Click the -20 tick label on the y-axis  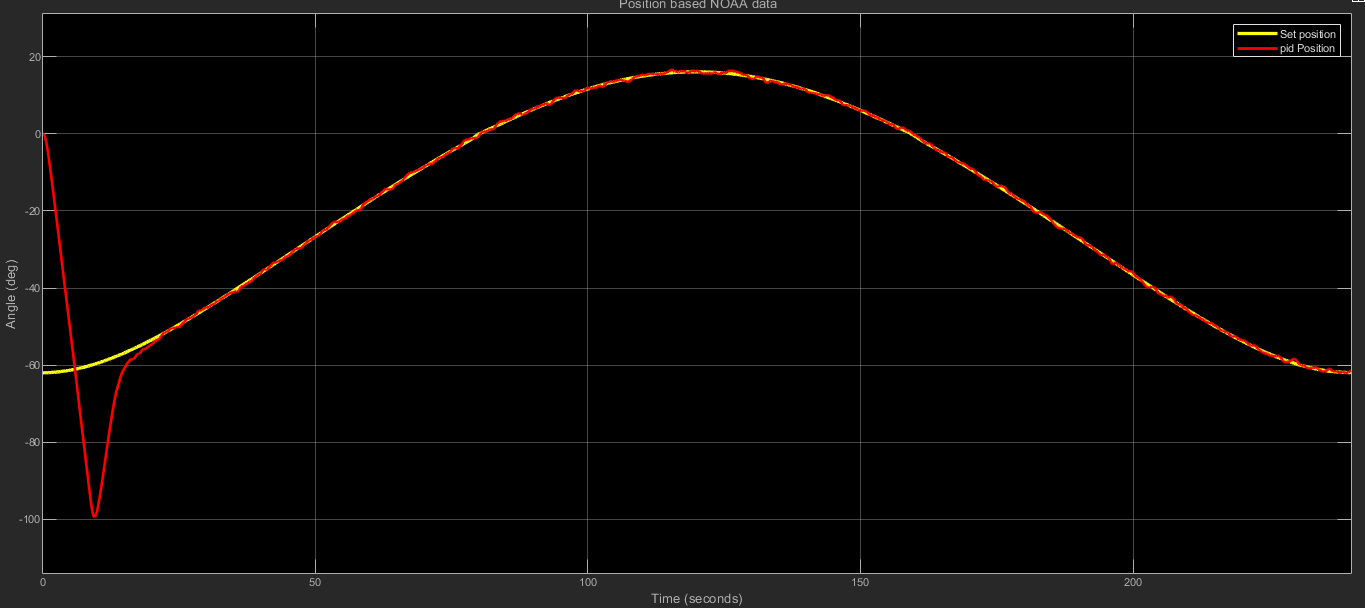[x=31, y=211]
